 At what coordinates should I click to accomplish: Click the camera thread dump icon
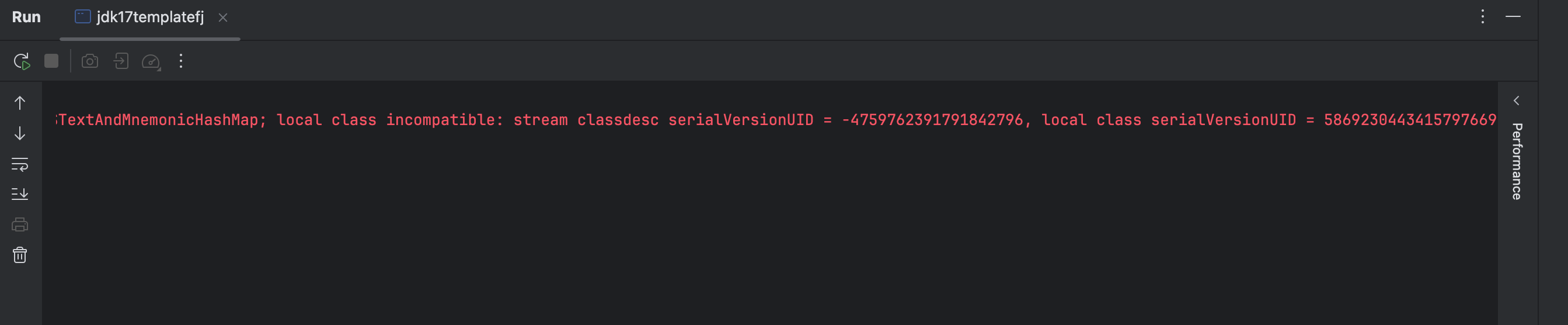90,61
